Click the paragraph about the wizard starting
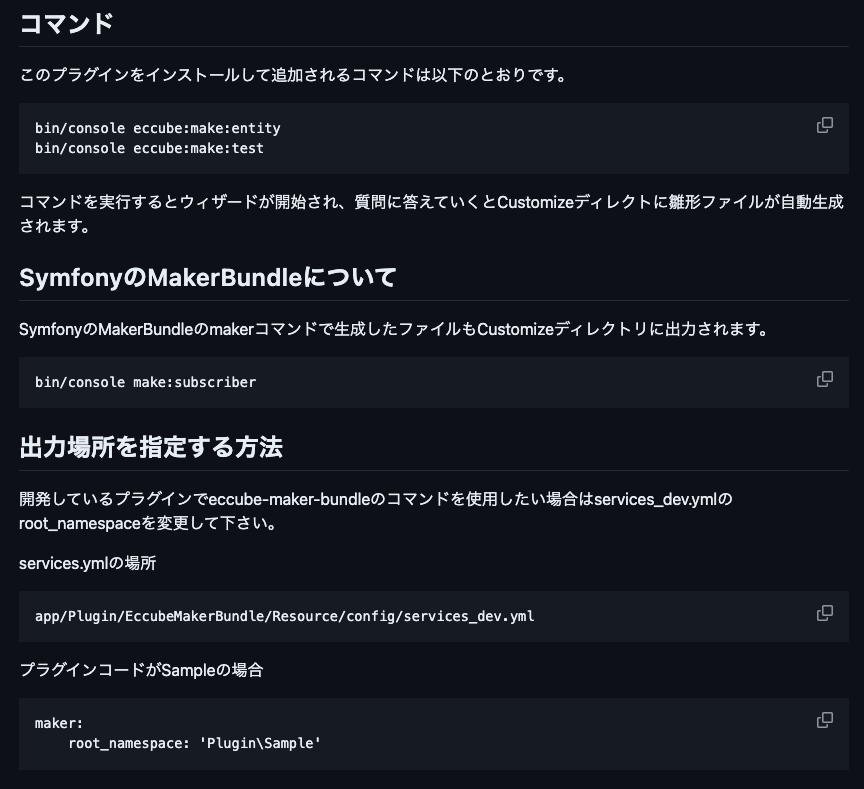 [431, 214]
